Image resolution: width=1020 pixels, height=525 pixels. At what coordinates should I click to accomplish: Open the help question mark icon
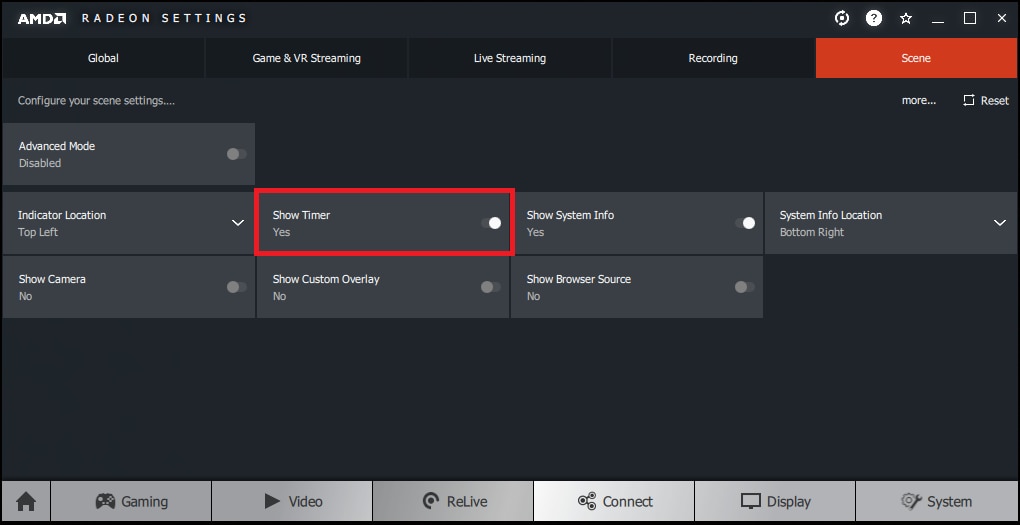(x=874, y=18)
